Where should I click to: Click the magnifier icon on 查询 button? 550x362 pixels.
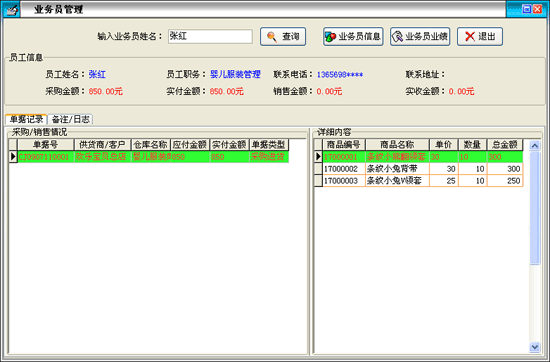271,36
